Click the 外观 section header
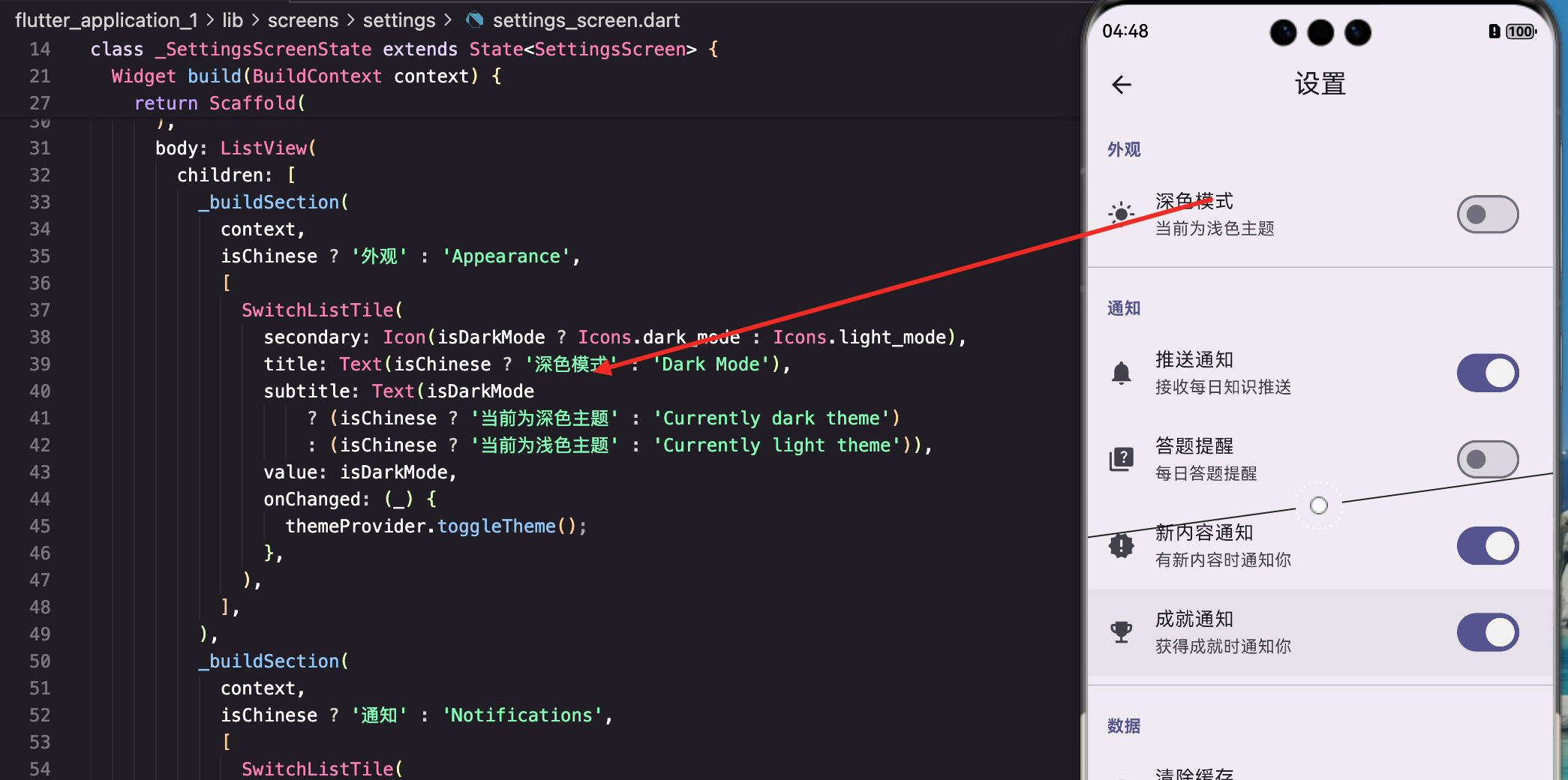 (x=1124, y=149)
